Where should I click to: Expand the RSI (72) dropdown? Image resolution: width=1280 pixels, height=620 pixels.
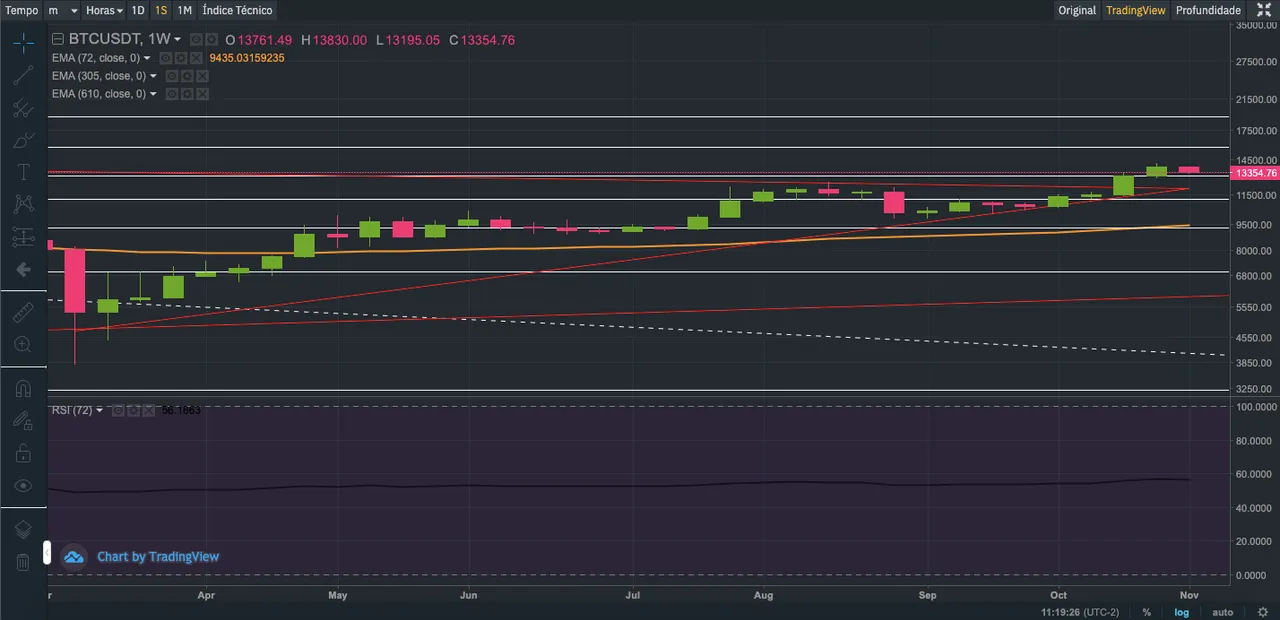pos(100,410)
